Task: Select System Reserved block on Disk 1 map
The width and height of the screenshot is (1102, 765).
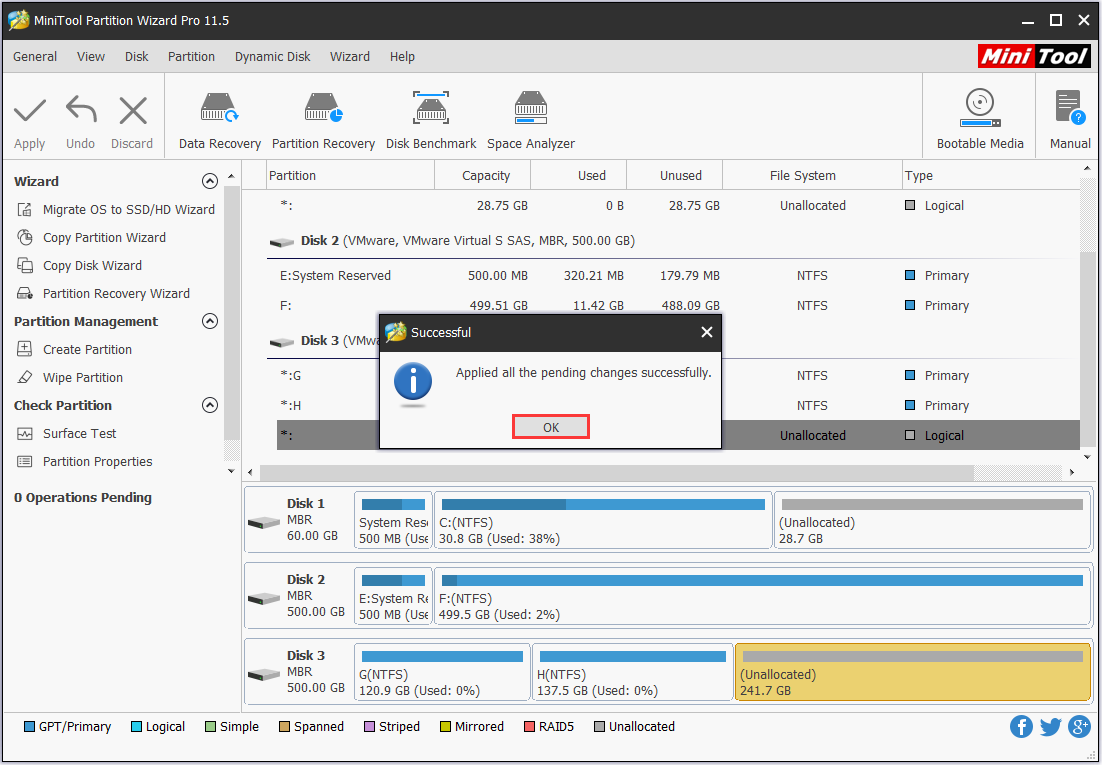Action: [393, 520]
